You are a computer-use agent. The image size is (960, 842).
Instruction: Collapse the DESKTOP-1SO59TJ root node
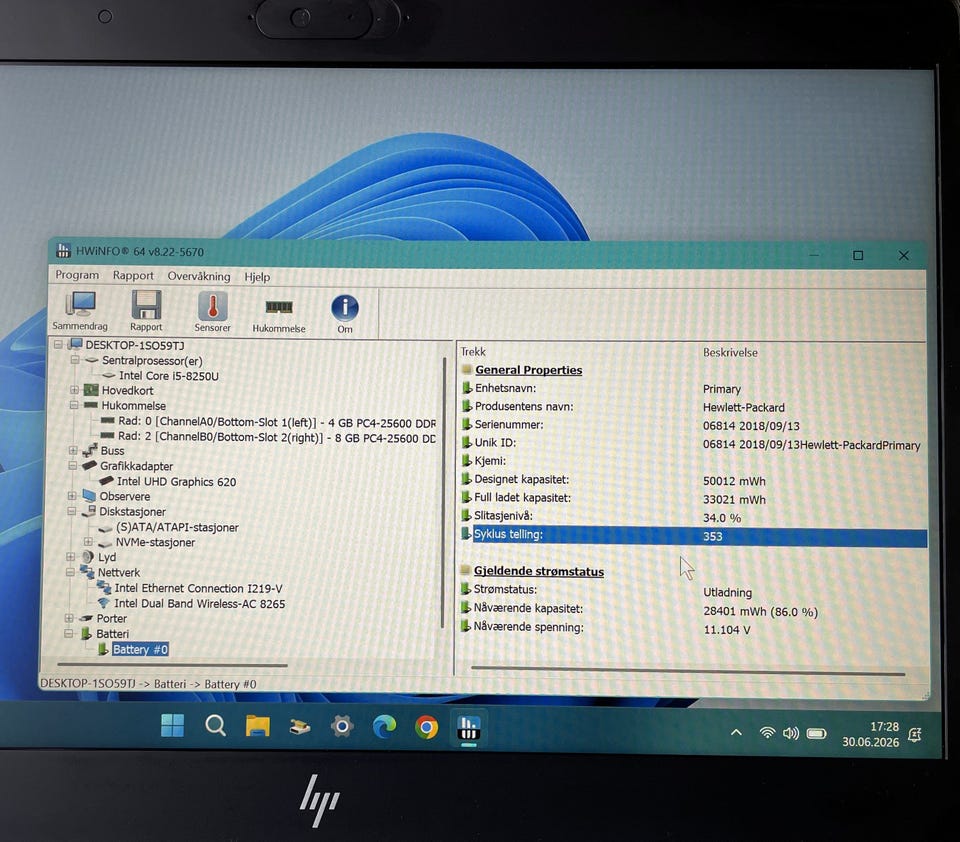click(58, 345)
